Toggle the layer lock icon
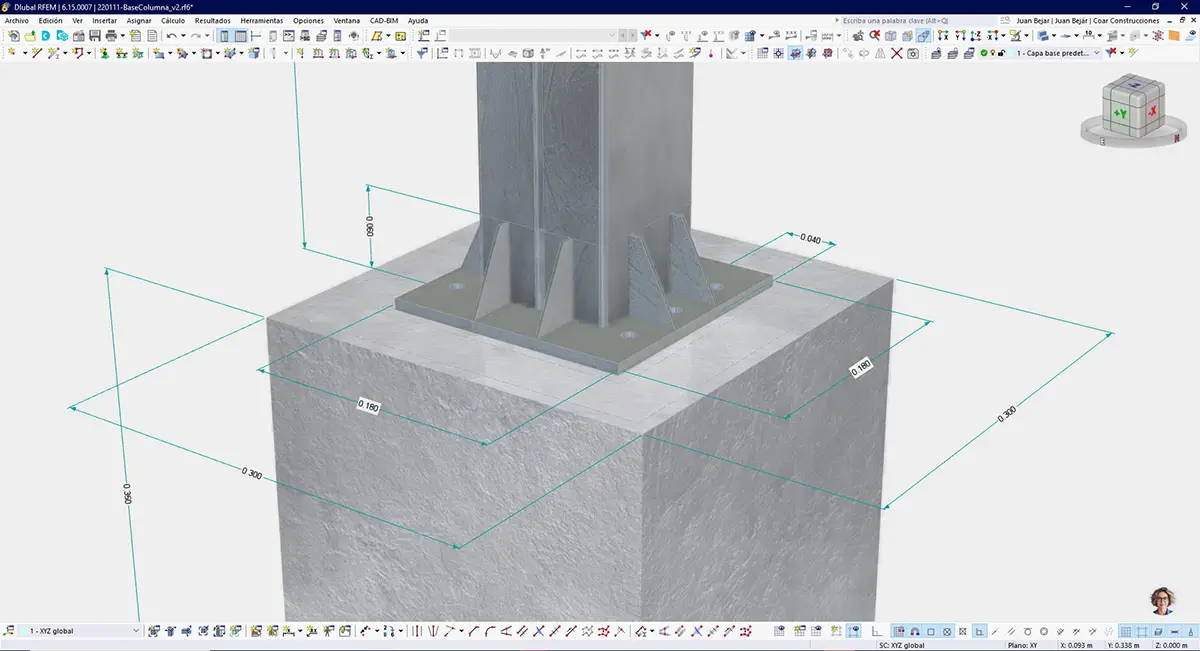The image size is (1200, 651). pos(1001,53)
